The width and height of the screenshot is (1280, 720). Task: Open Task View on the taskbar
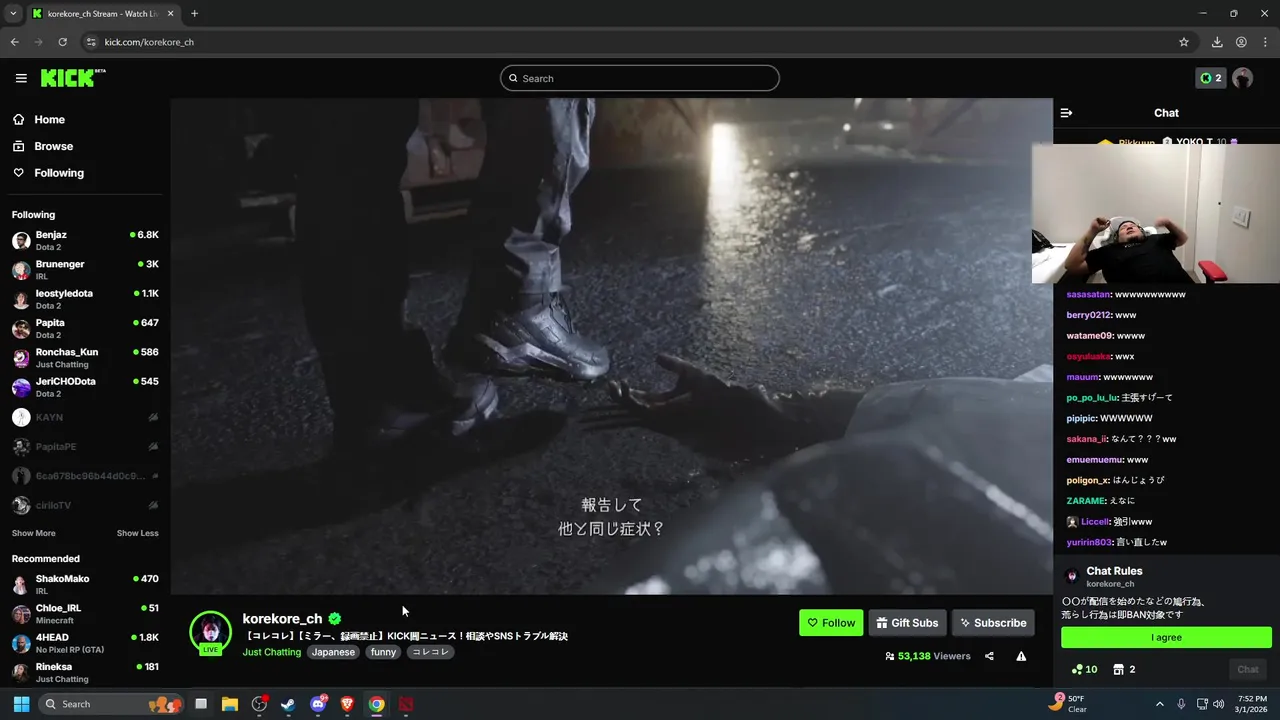tap(201, 704)
